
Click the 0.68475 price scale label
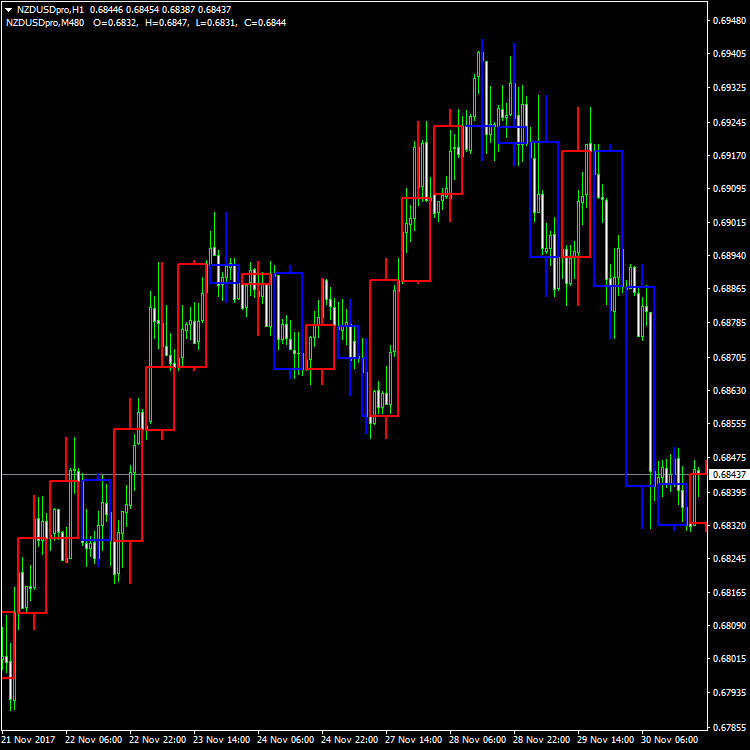point(729,458)
